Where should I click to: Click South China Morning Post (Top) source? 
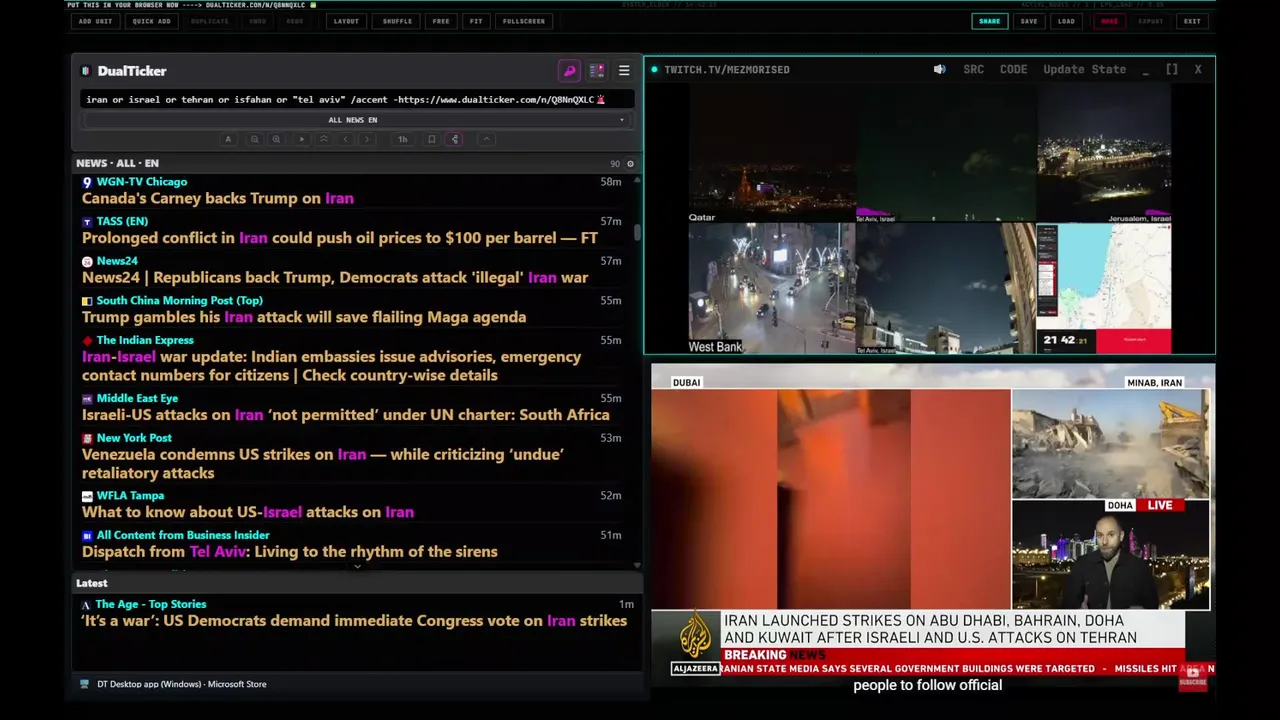179,300
